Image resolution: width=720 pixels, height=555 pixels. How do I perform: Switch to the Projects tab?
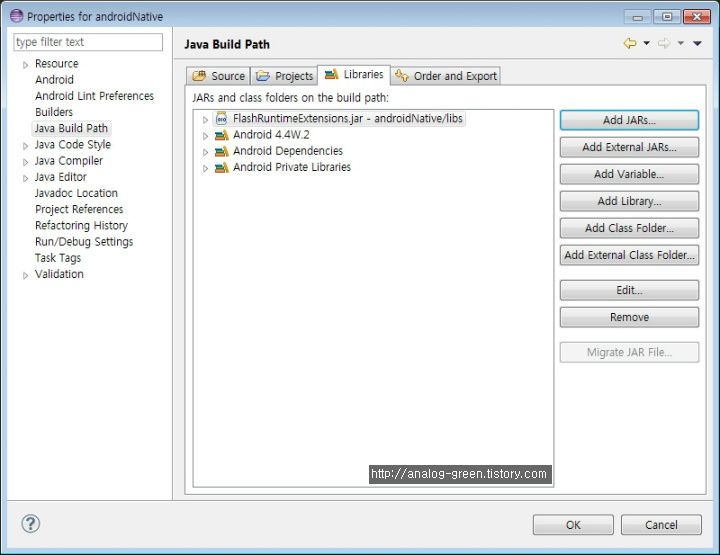tap(284, 76)
